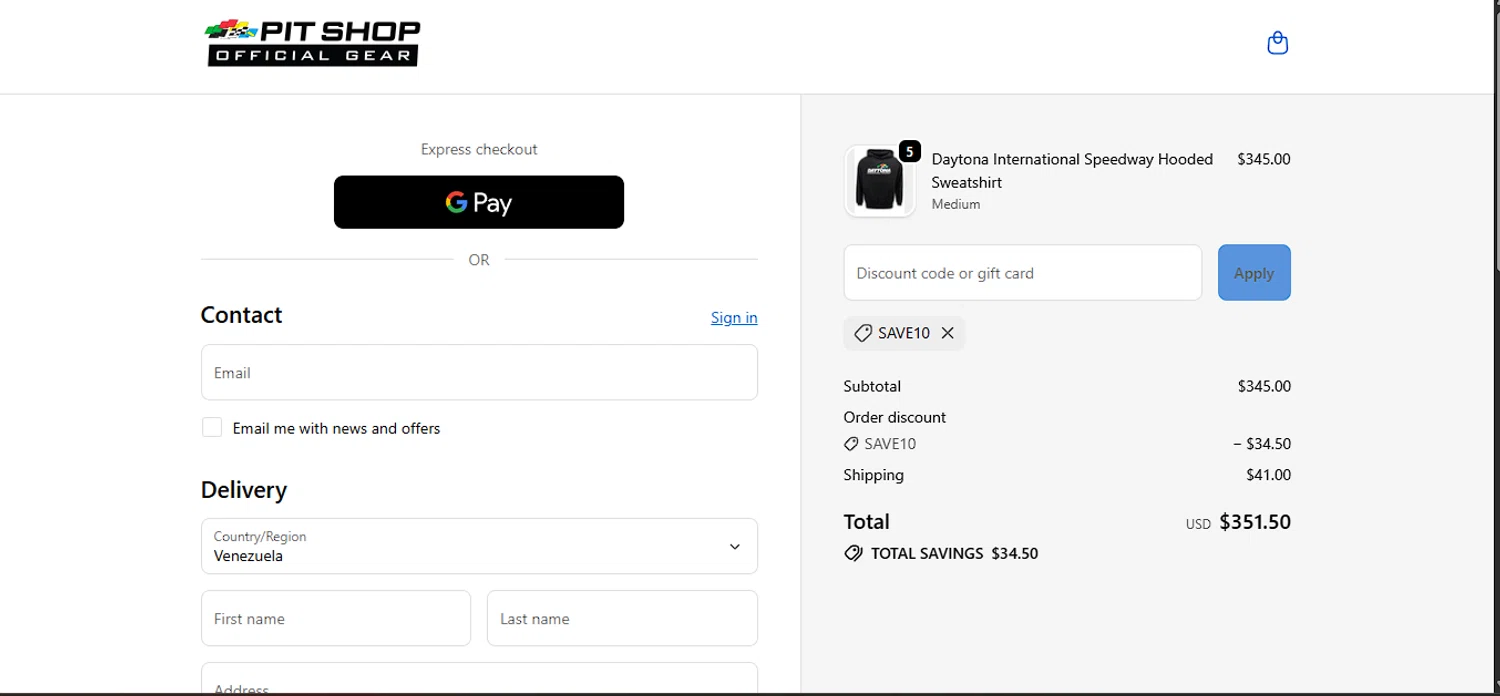Click the Delivery heading

[x=244, y=490]
